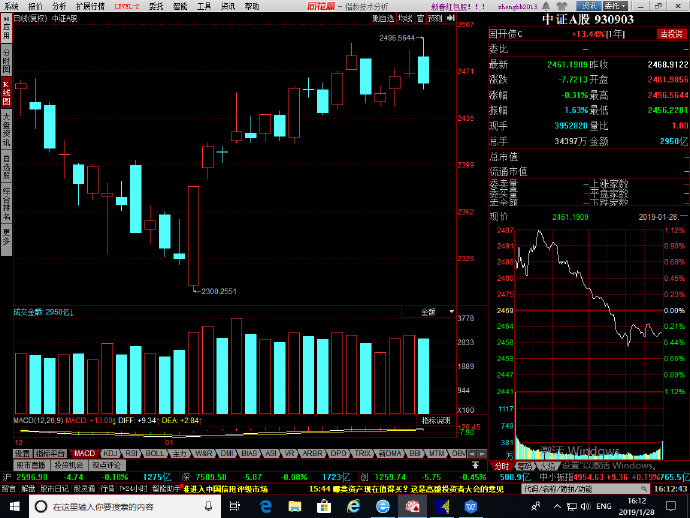Open the 指标平台 tab
Image resolution: width=690 pixels, height=518 pixels.
[x=50, y=453]
